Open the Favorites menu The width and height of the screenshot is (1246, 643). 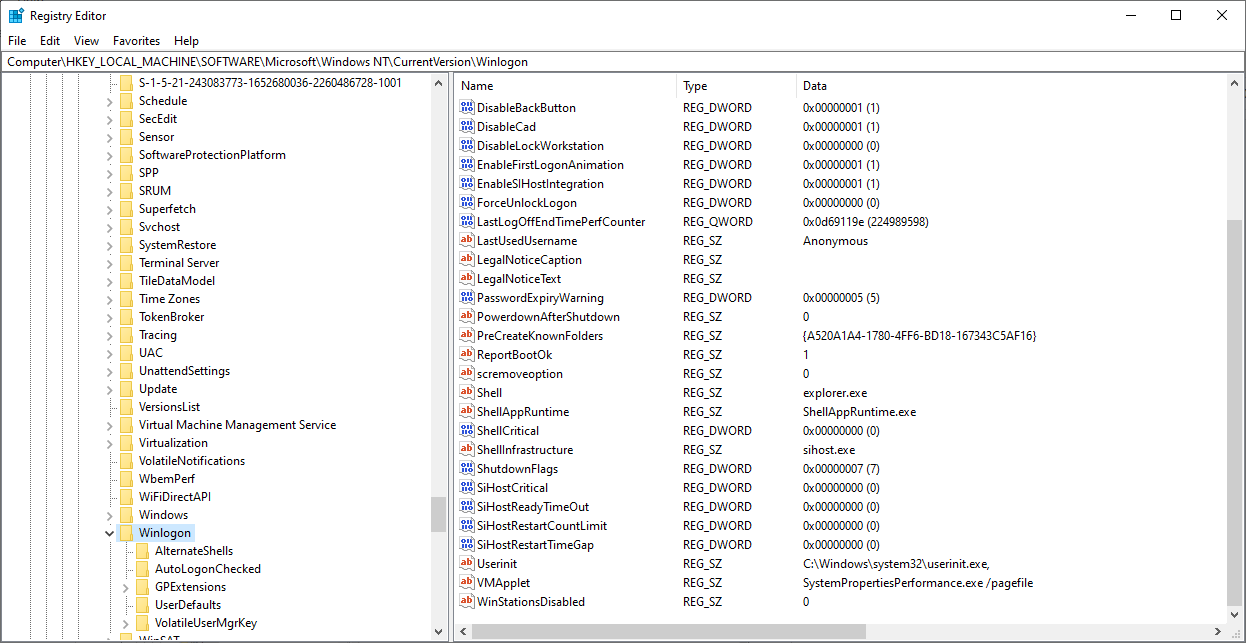pos(136,41)
